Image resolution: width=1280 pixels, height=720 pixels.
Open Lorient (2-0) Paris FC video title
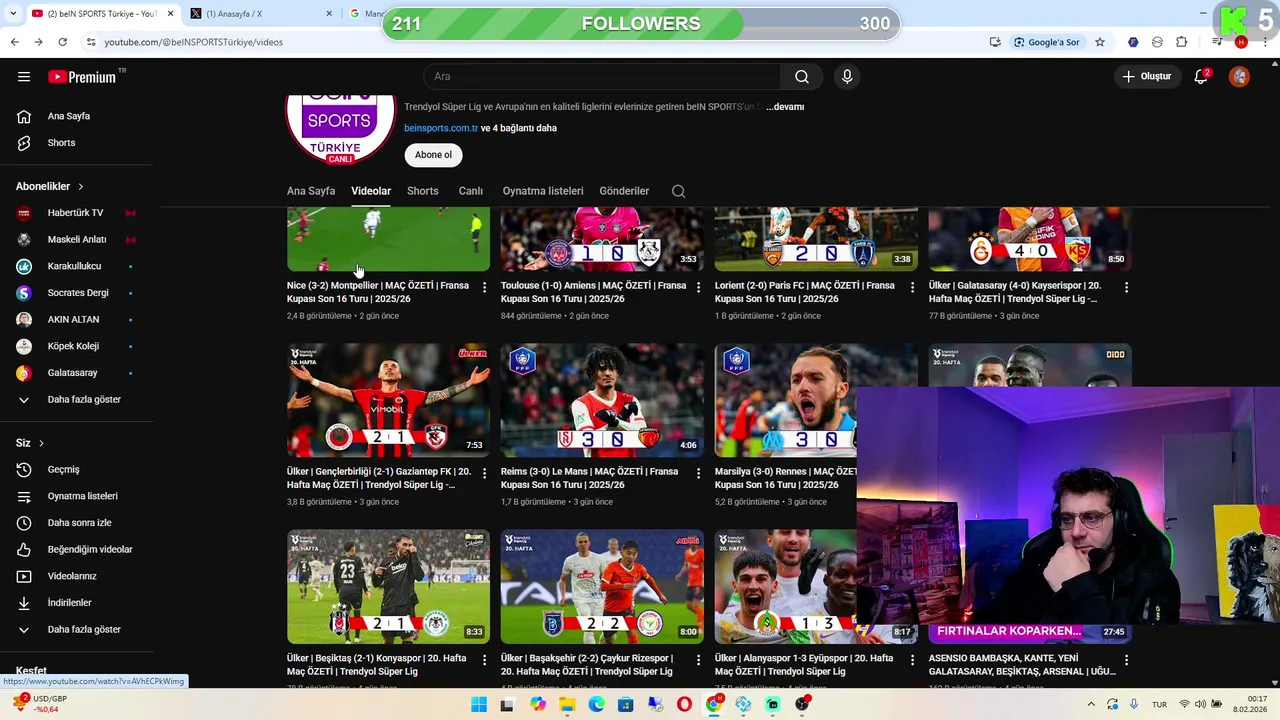tap(805, 292)
